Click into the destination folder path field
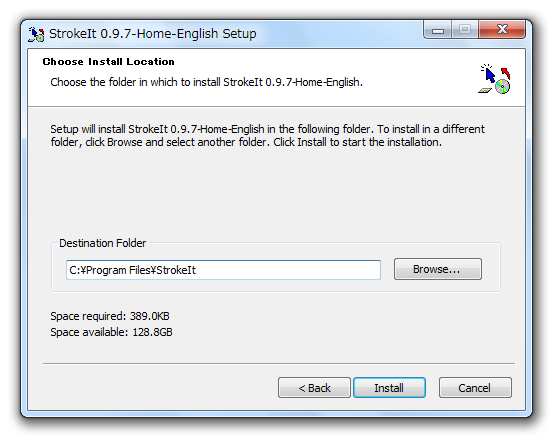This screenshot has width=555, height=441. coord(223,270)
